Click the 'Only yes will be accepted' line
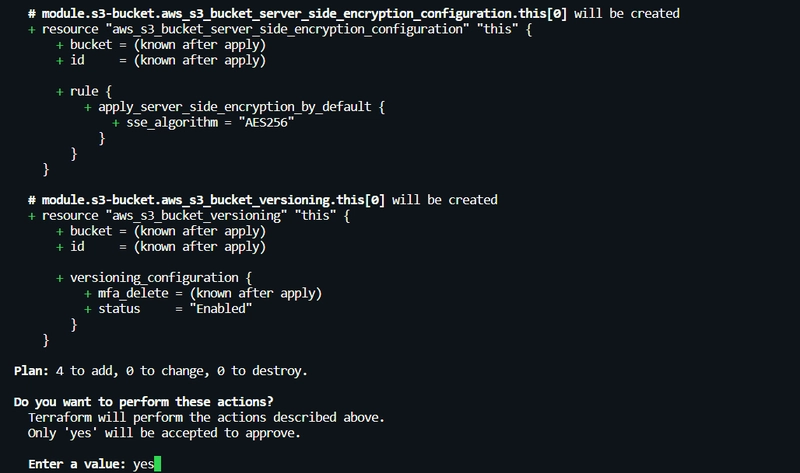 (x=164, y=433)
